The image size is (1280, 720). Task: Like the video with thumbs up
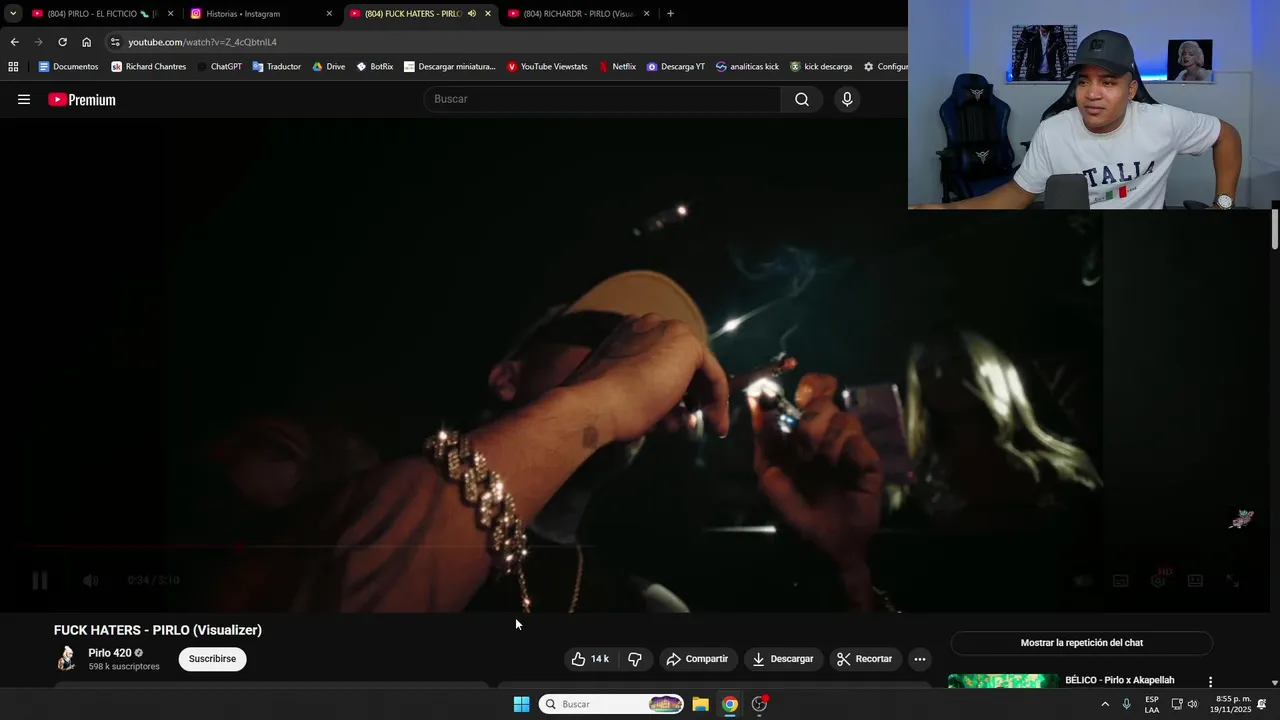pos(590,659)
